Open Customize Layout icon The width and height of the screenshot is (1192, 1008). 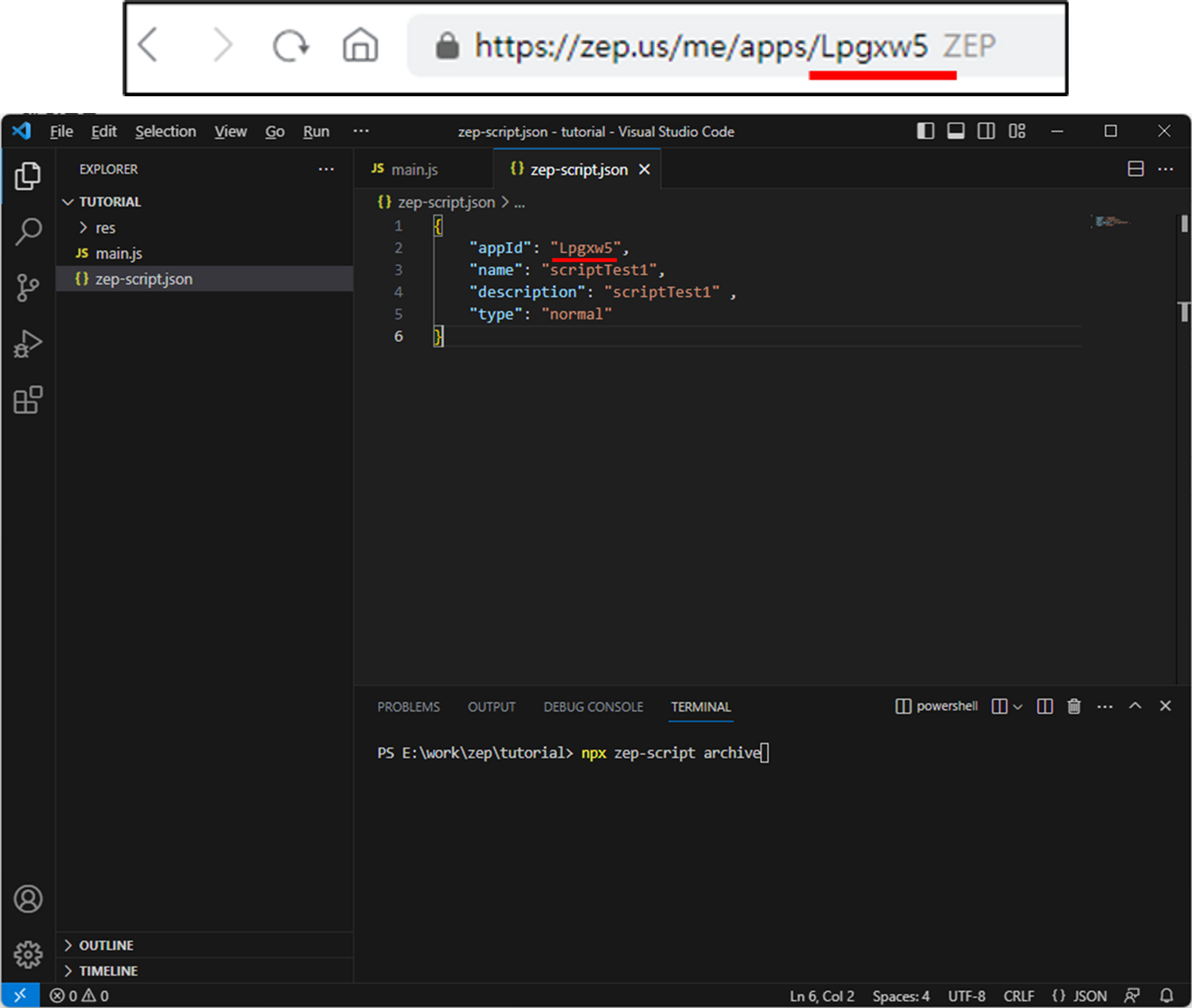pyautogui.click(x=1017, y=131)
